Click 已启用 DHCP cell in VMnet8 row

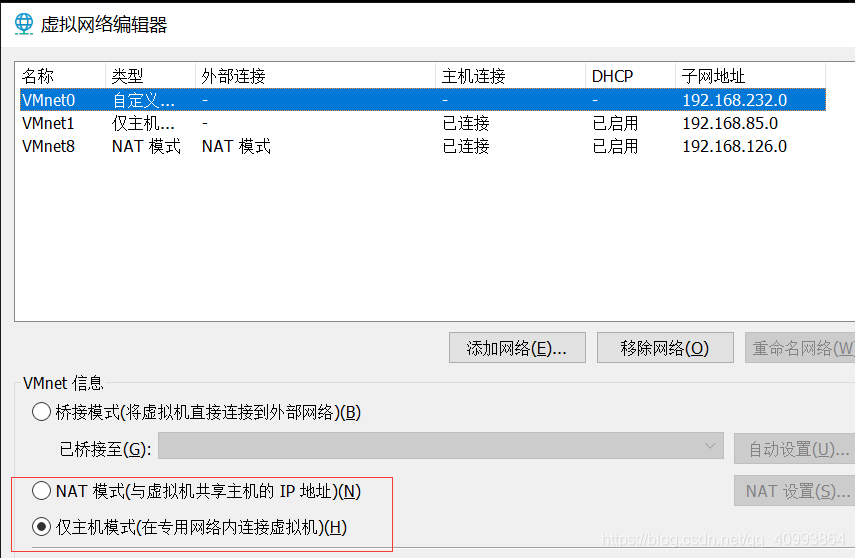point(615,146)
